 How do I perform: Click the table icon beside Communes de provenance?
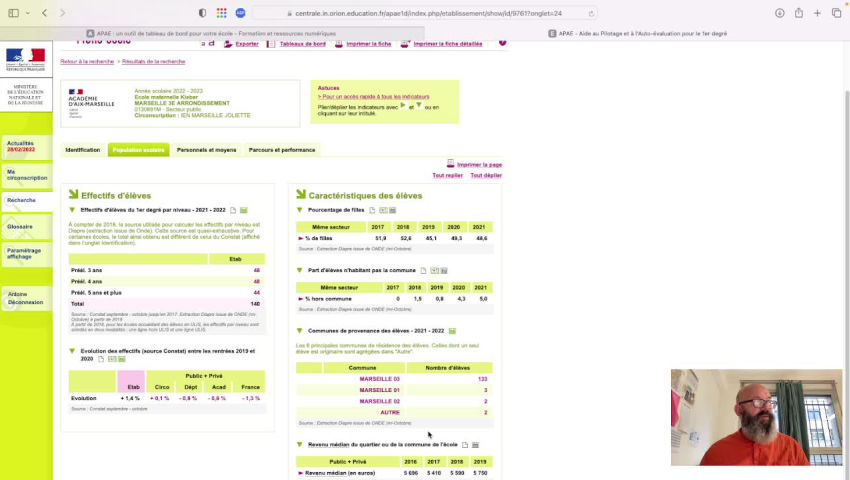[452, 331]
